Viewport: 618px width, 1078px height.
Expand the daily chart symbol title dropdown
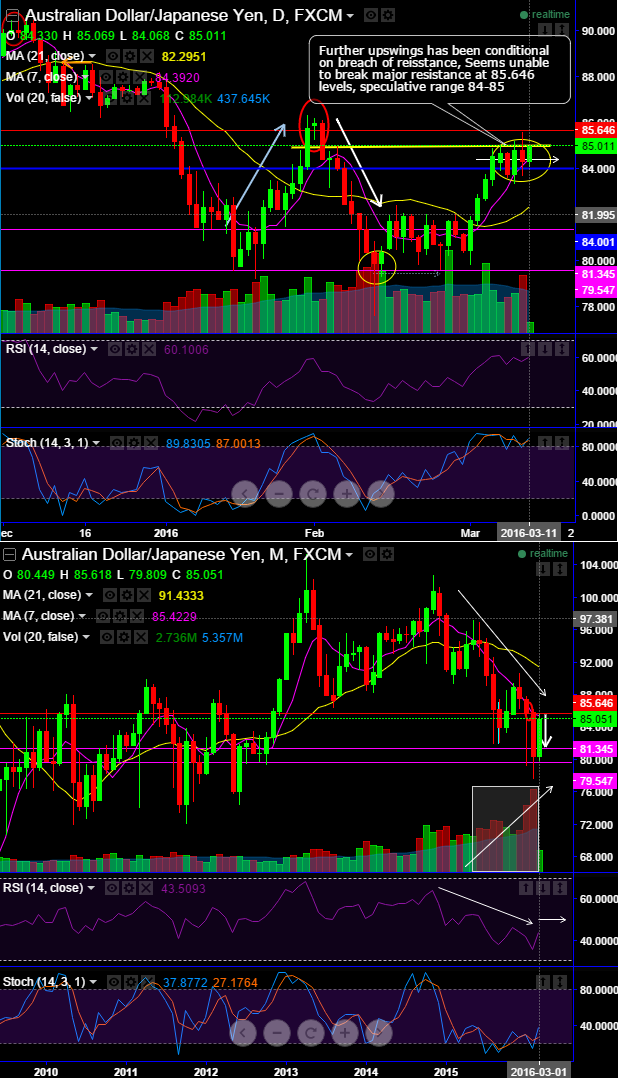351,15
